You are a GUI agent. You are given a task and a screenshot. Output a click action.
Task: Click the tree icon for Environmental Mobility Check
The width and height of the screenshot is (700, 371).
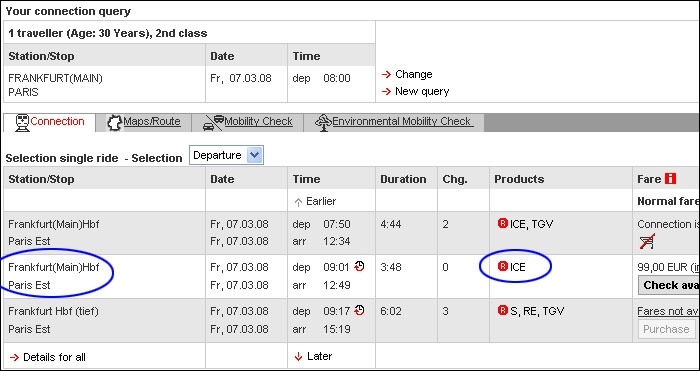[323, 122]
